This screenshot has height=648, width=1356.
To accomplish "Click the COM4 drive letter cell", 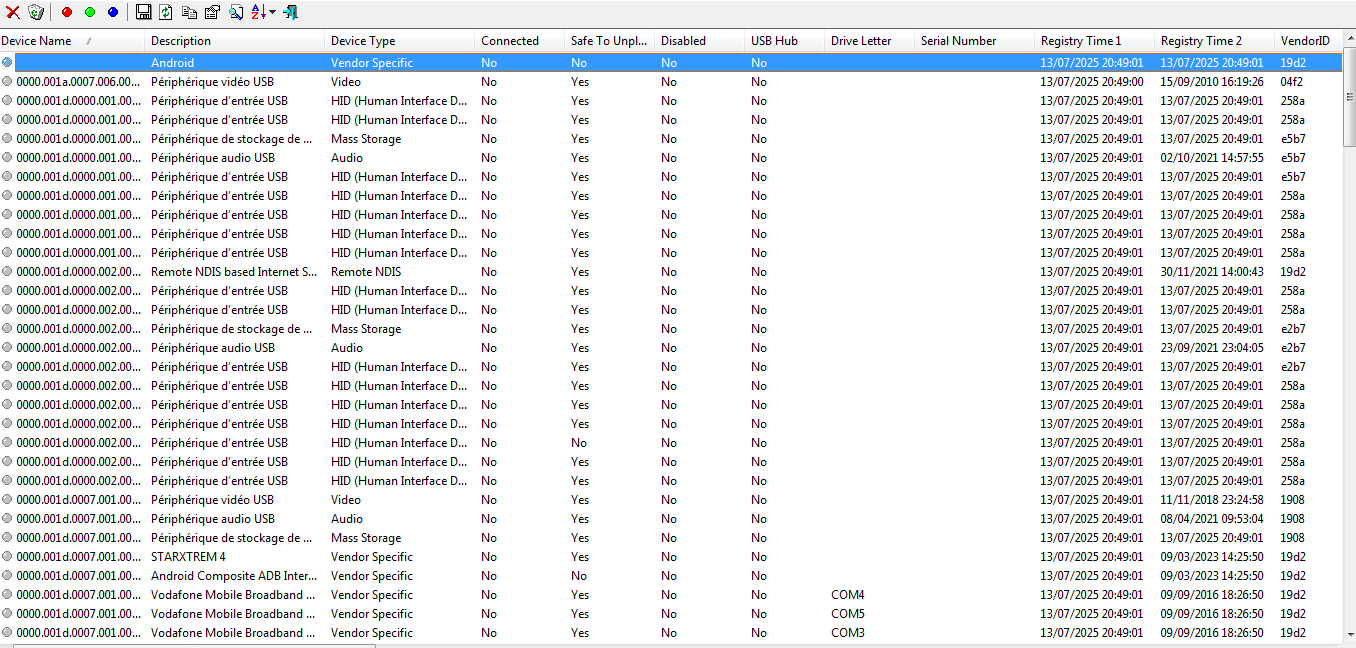I will pos(848,595).
